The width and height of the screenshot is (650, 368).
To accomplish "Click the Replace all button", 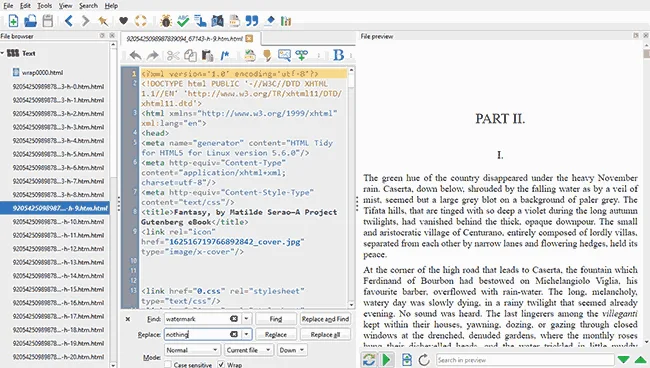I will tap(325, 334).
